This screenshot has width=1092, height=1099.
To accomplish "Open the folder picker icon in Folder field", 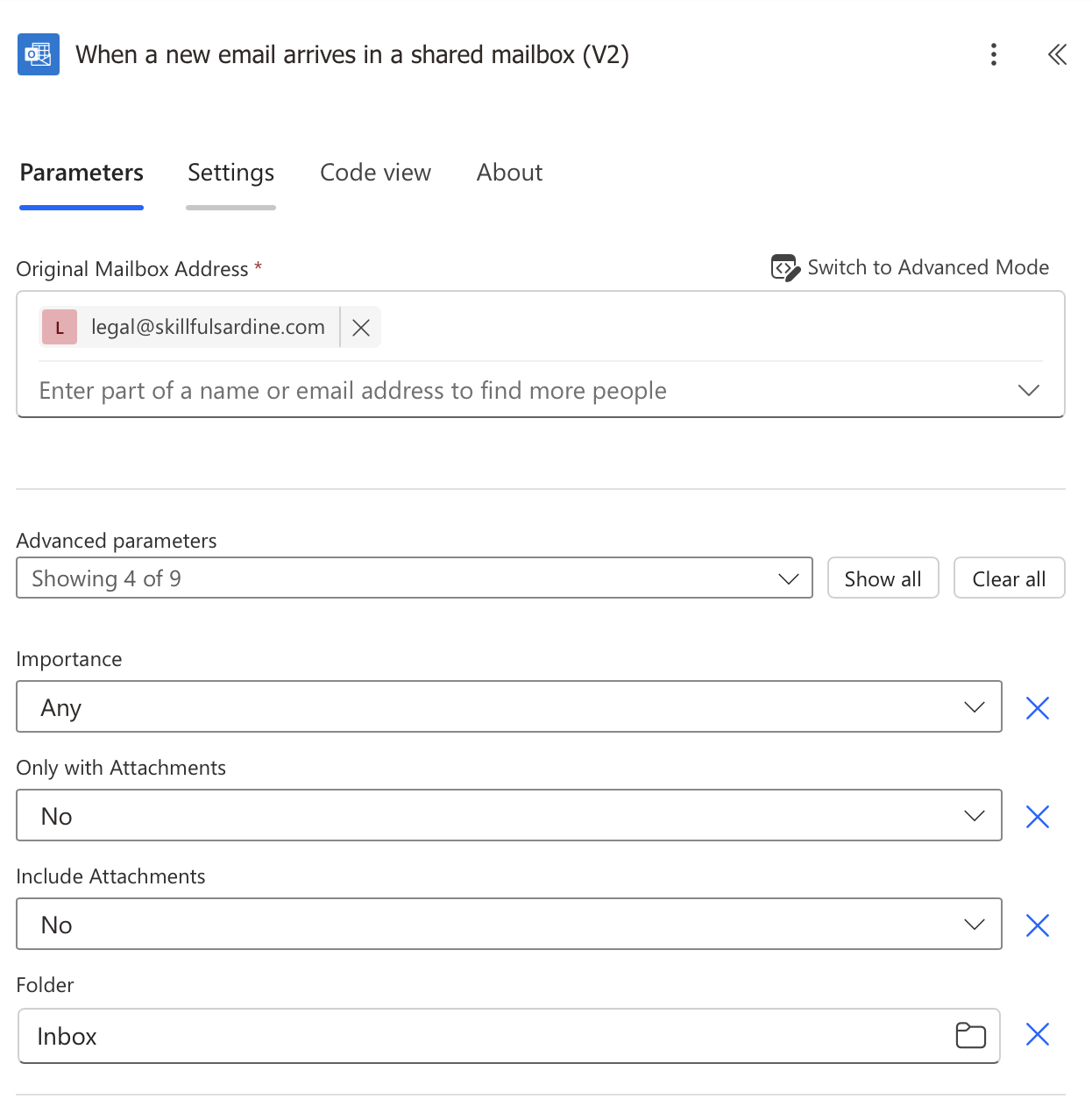I will tap(970, 1036).
